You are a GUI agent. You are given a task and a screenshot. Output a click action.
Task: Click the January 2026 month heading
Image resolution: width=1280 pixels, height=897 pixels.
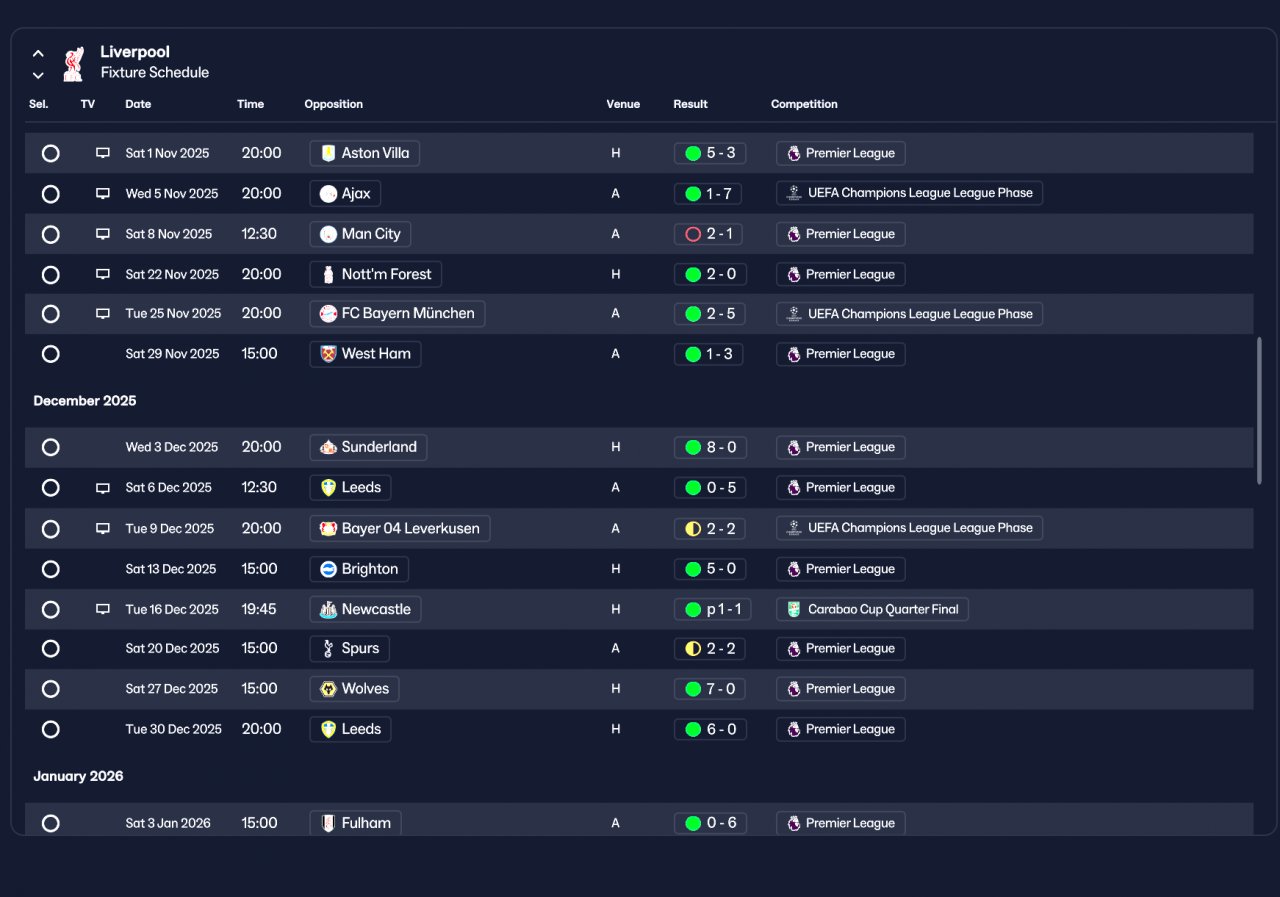[78, 776]
